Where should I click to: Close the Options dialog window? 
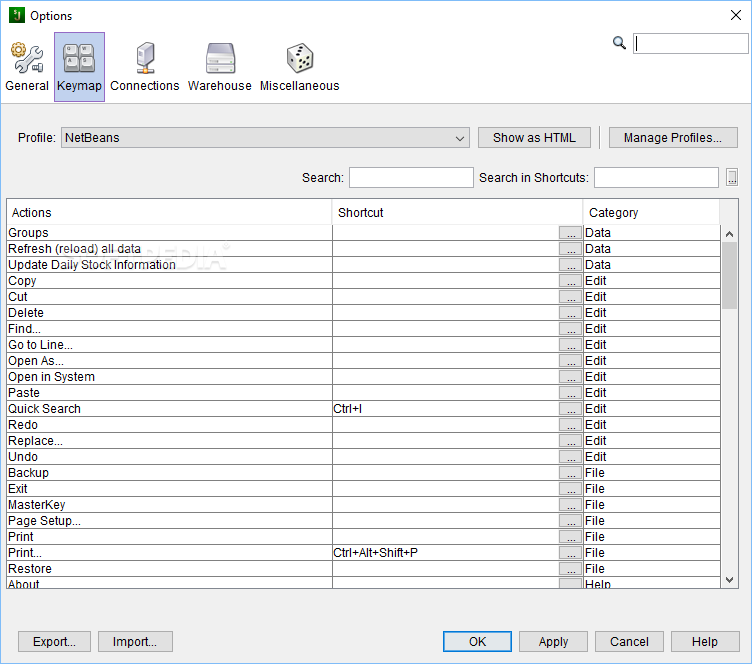(x=736, y=15)
